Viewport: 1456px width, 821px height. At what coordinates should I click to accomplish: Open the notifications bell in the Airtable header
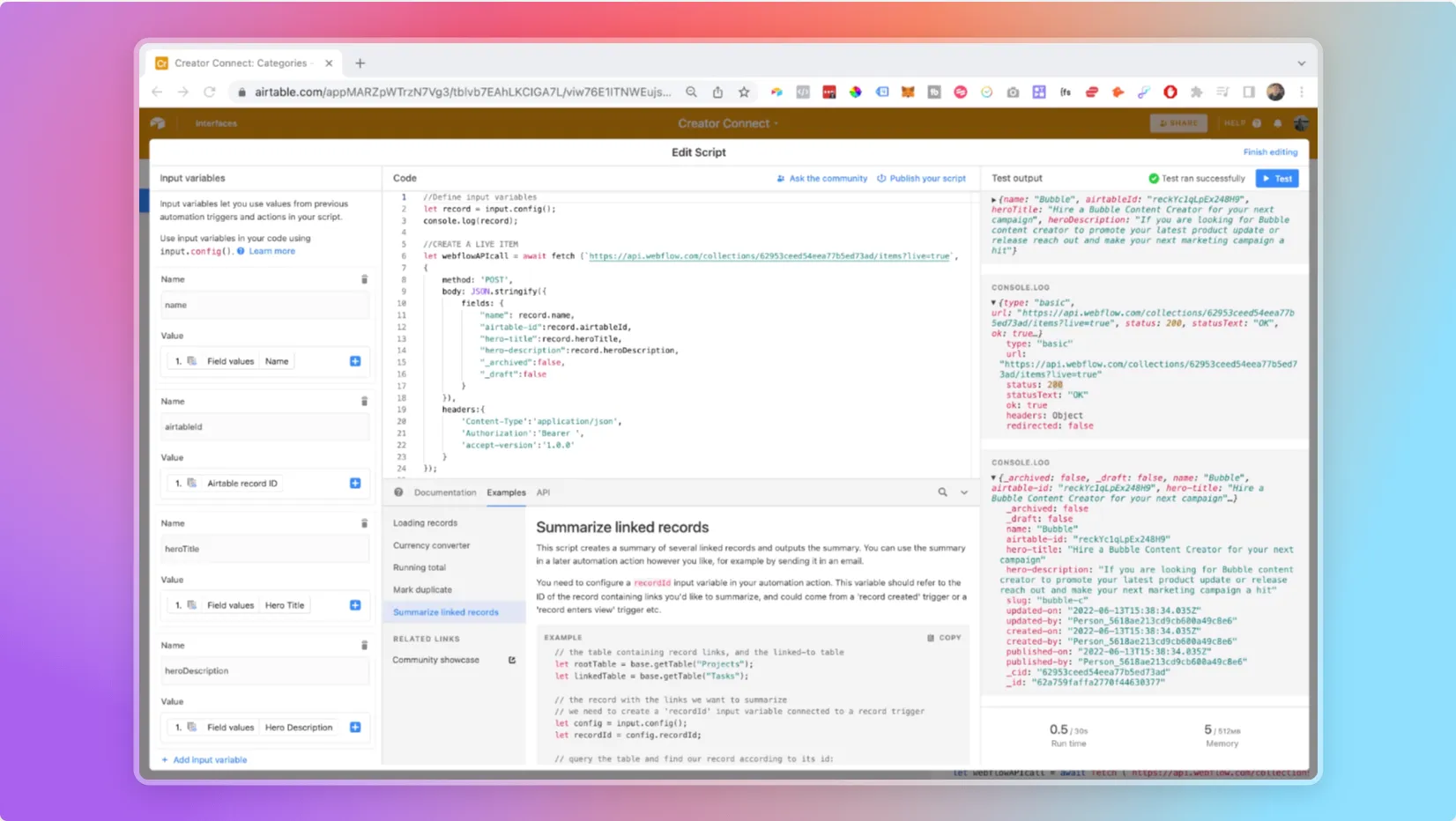[x=1279, y=123]
